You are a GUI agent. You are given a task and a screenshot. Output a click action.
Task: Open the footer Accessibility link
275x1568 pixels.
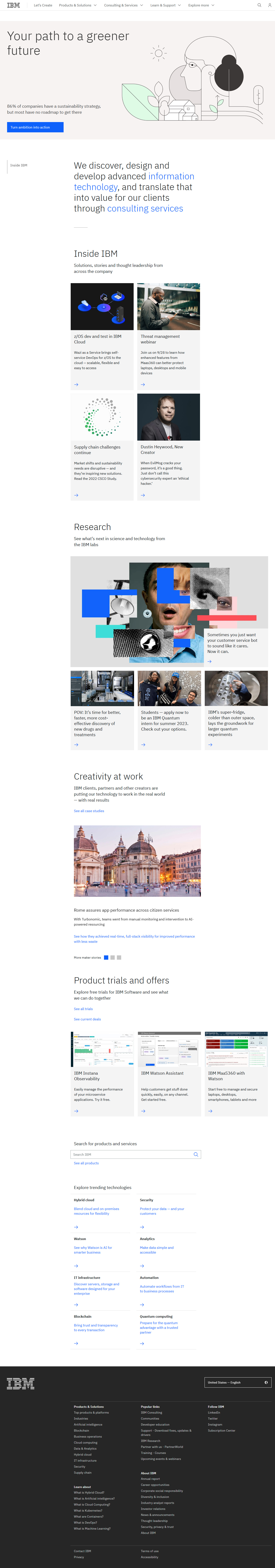click(149, 1557)
